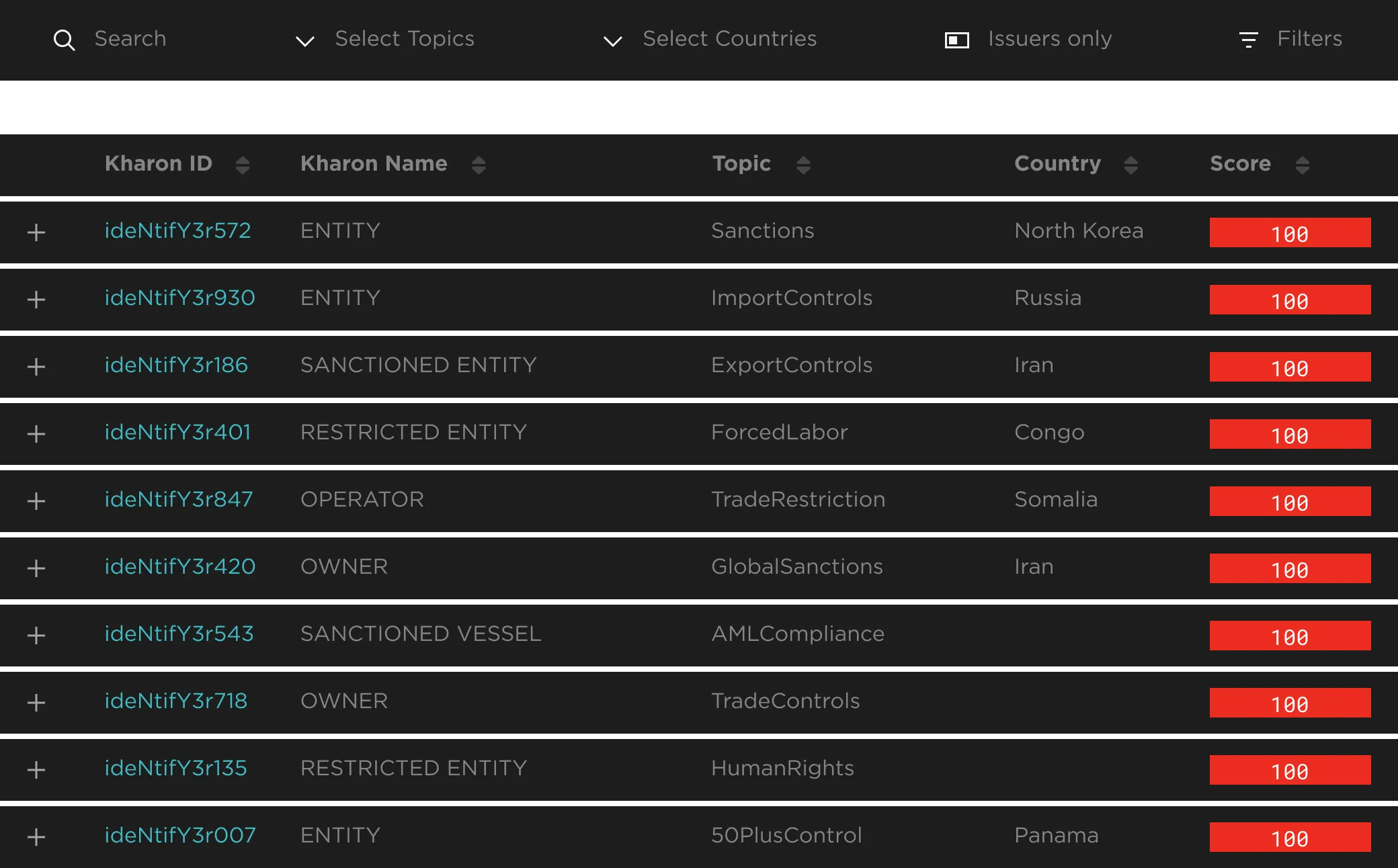
Task: Expand row ideNtifY3r543 with plus icon
Action: [x=36, y=636]
